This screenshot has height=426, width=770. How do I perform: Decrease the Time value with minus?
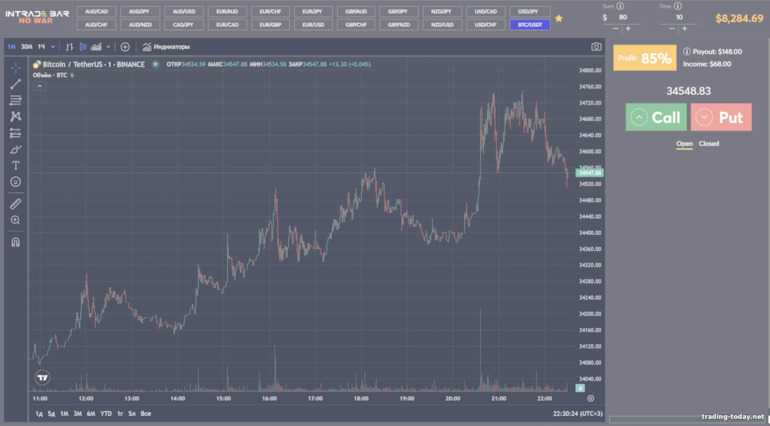pos(672,28)
